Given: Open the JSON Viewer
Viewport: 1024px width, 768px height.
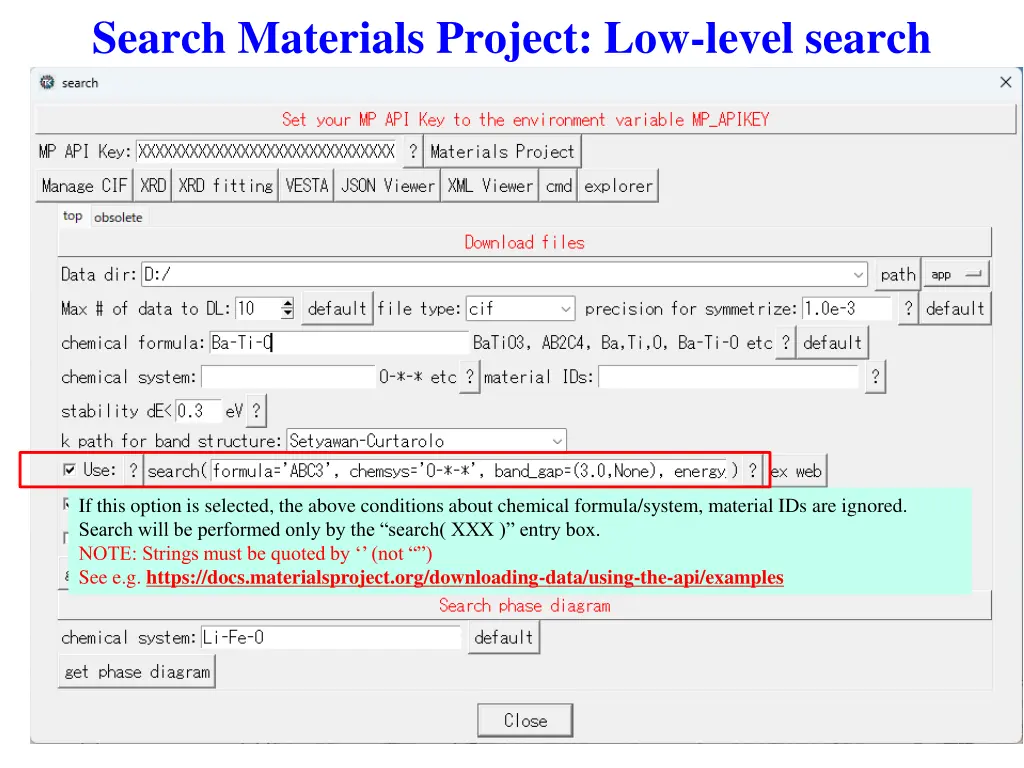Looking at the screenshot, I should [x=387, y=185].
